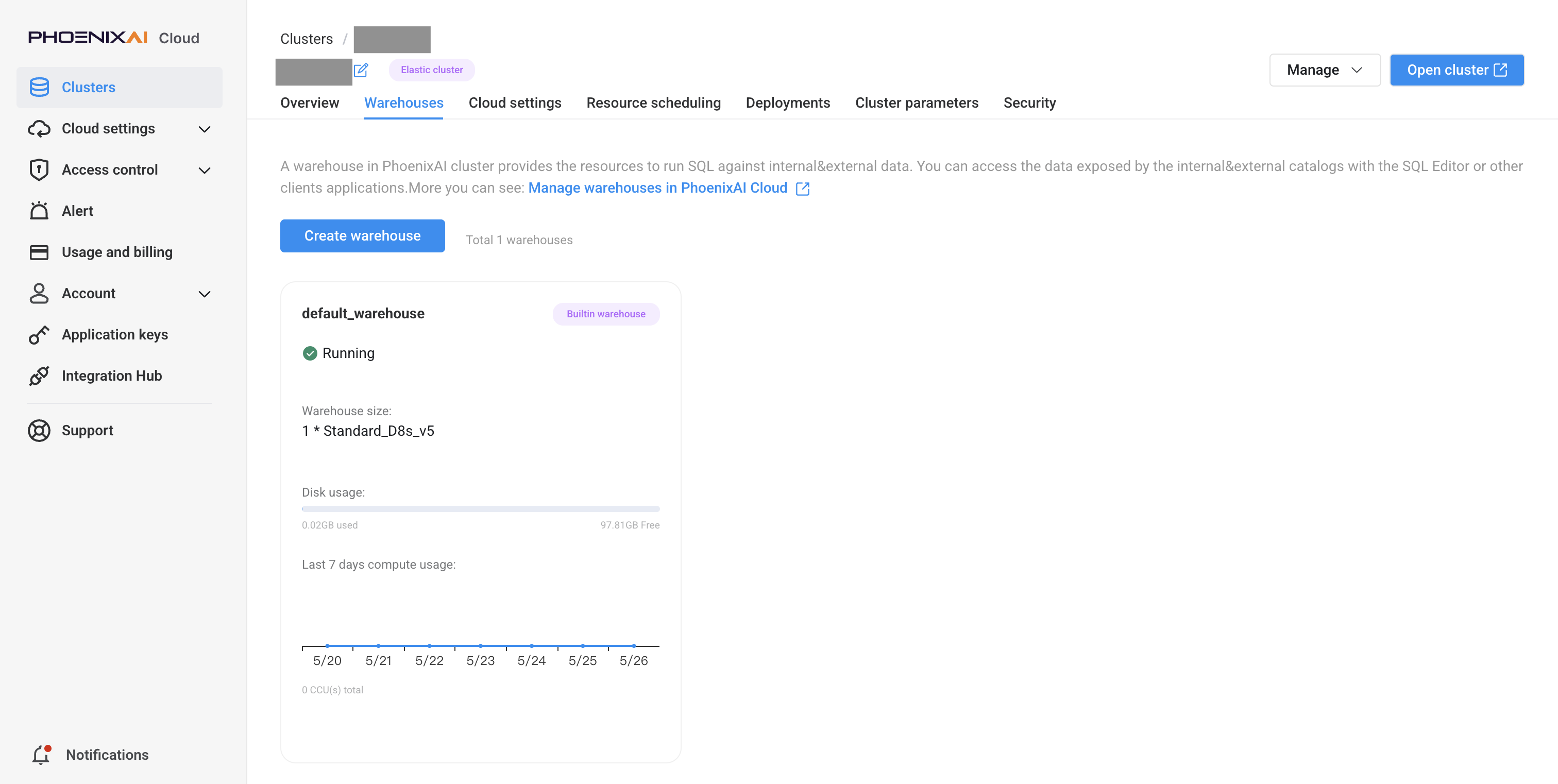
Task: Select the Alert siren icon
Action: tap(39, 210)
